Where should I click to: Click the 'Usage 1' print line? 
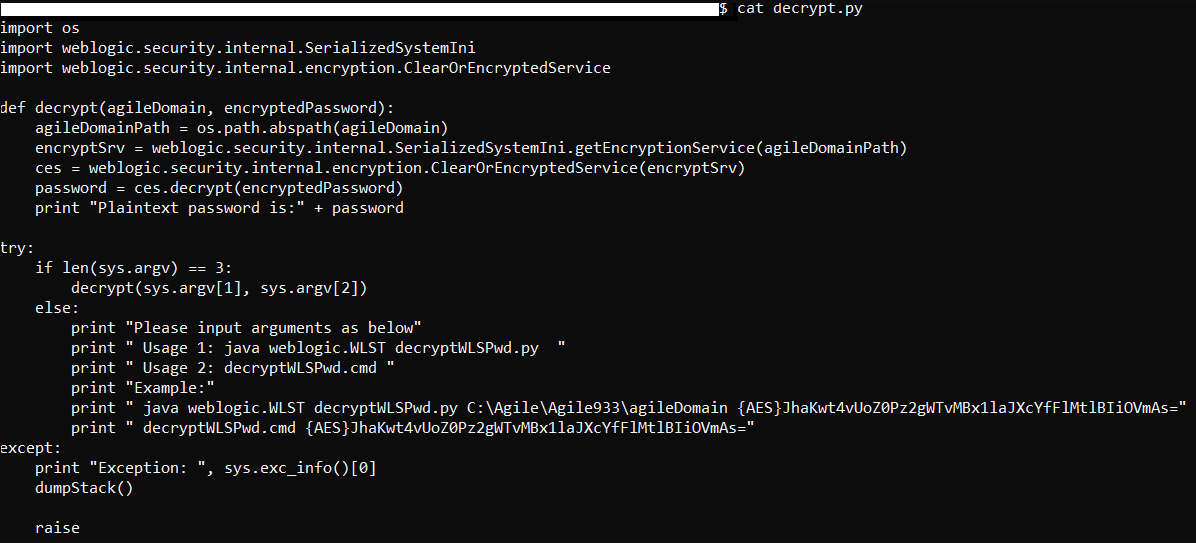coord(318,348)
